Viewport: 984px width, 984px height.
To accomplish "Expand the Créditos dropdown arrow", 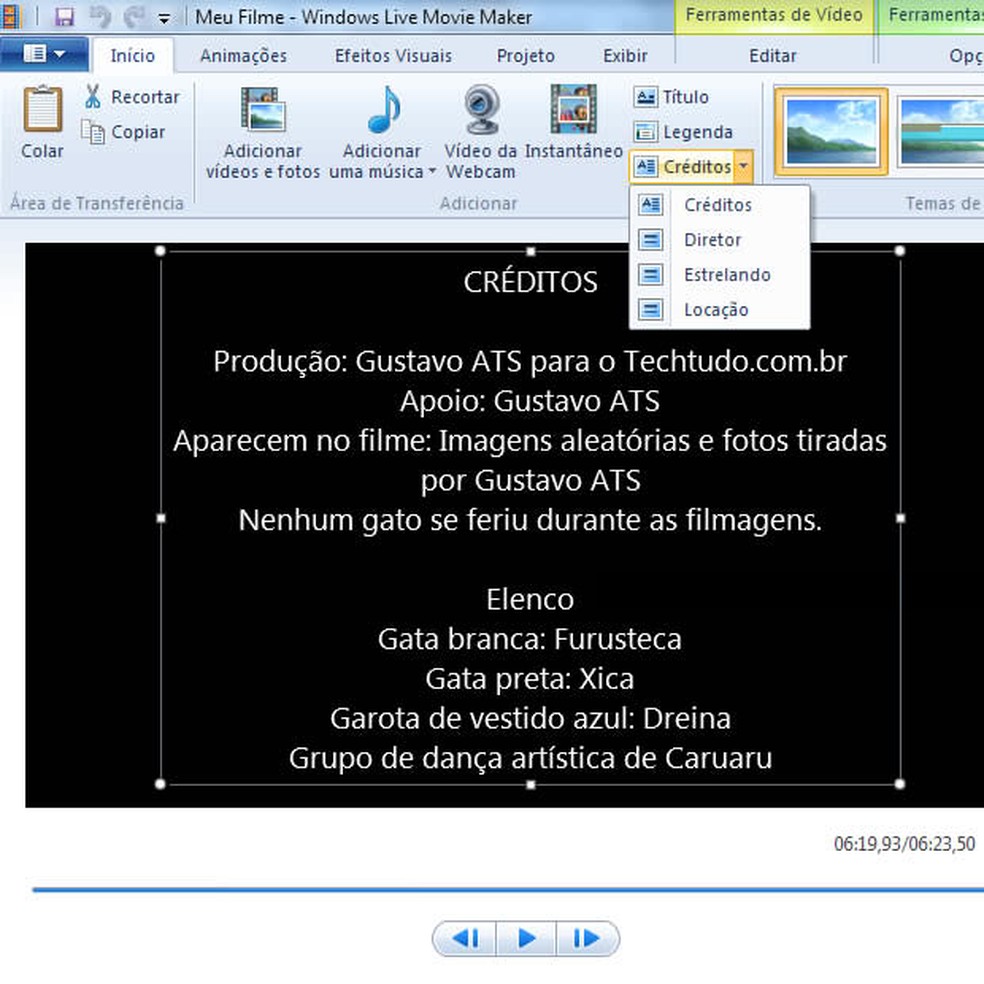I will point(744,167).
